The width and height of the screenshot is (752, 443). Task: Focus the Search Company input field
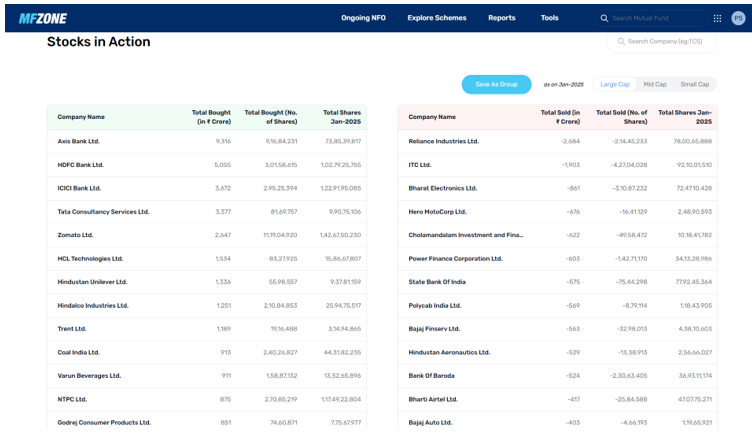[662, 42]
